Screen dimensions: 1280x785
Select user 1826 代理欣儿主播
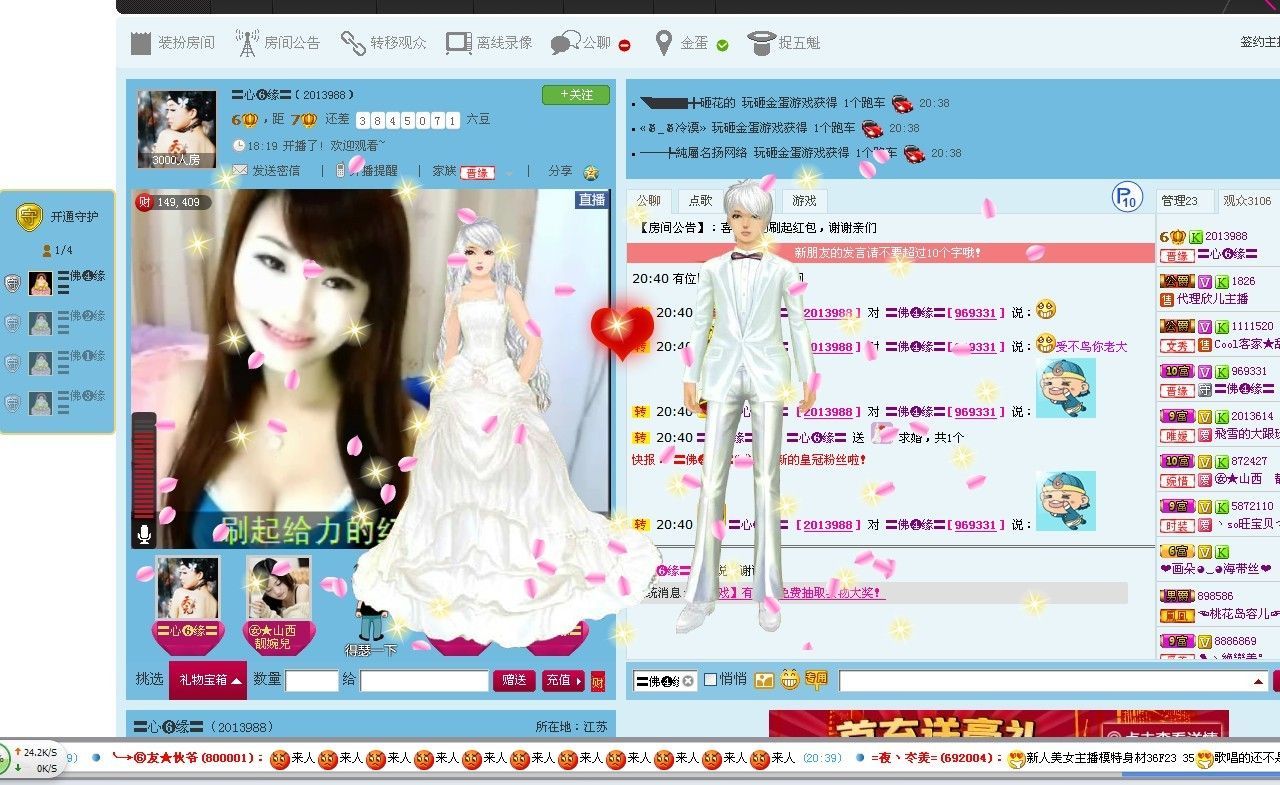click(1219, 291)
